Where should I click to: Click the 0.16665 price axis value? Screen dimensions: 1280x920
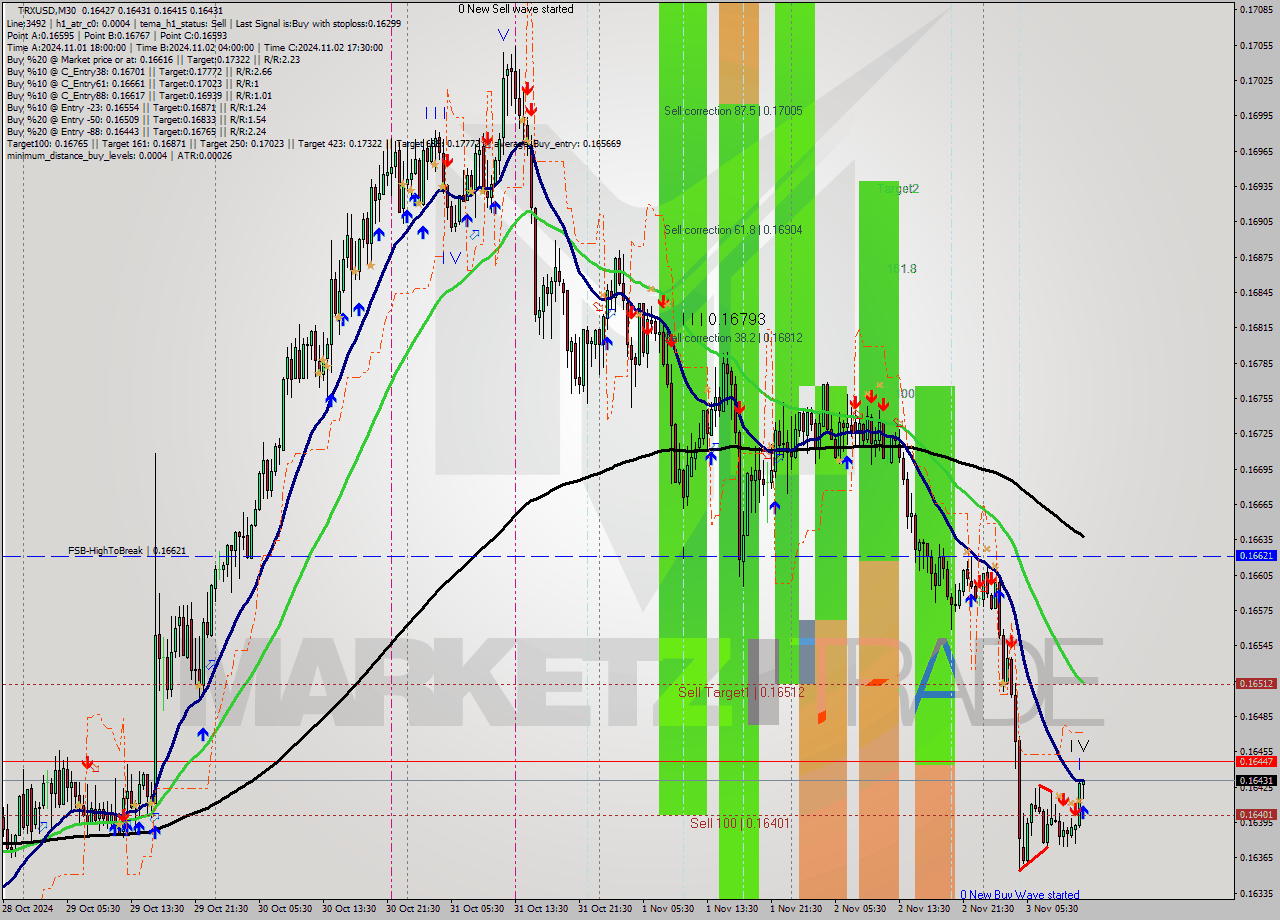[x=1256, y=504]
